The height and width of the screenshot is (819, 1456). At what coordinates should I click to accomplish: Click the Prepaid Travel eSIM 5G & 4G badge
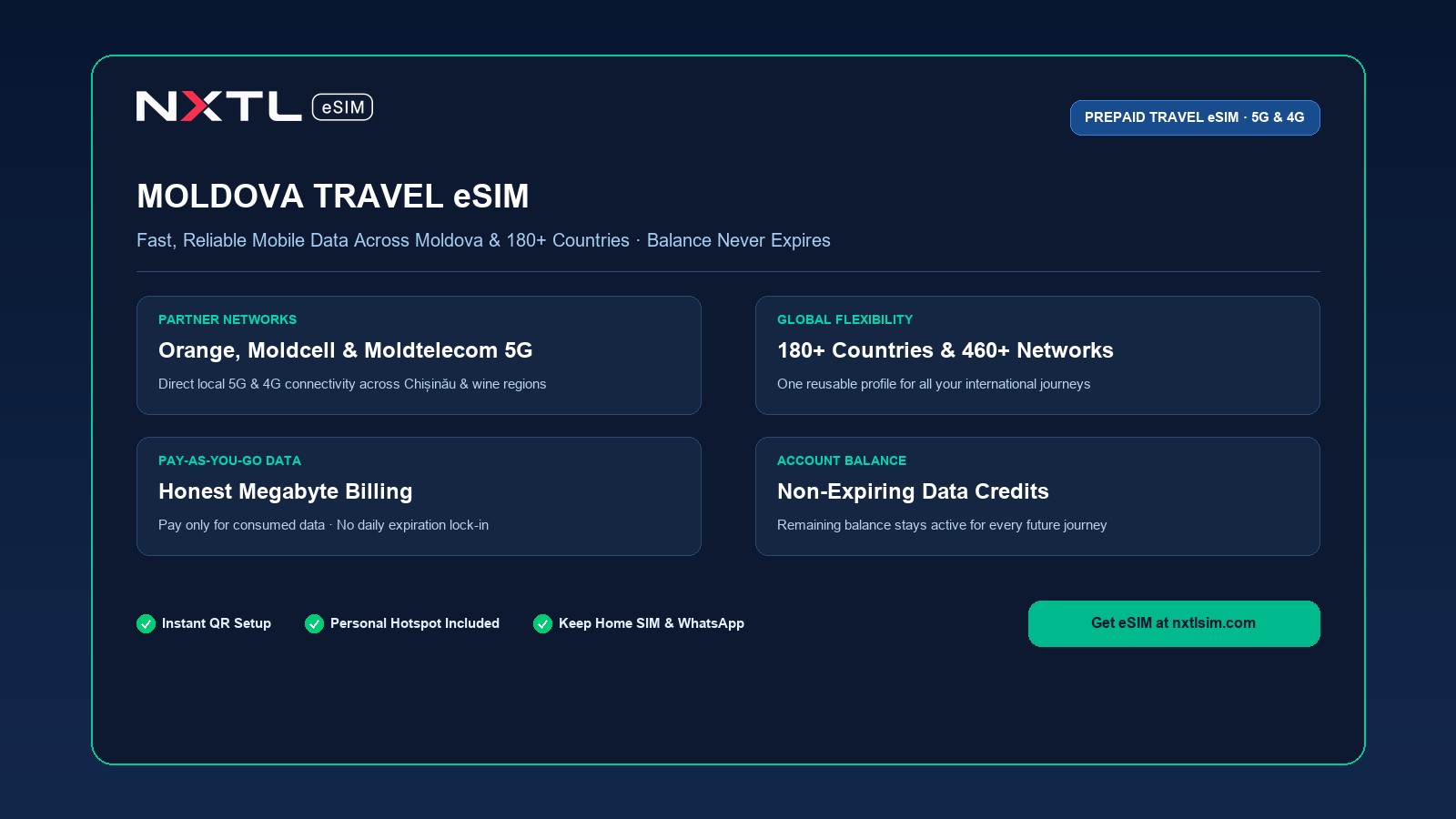tap(1195, 117)
